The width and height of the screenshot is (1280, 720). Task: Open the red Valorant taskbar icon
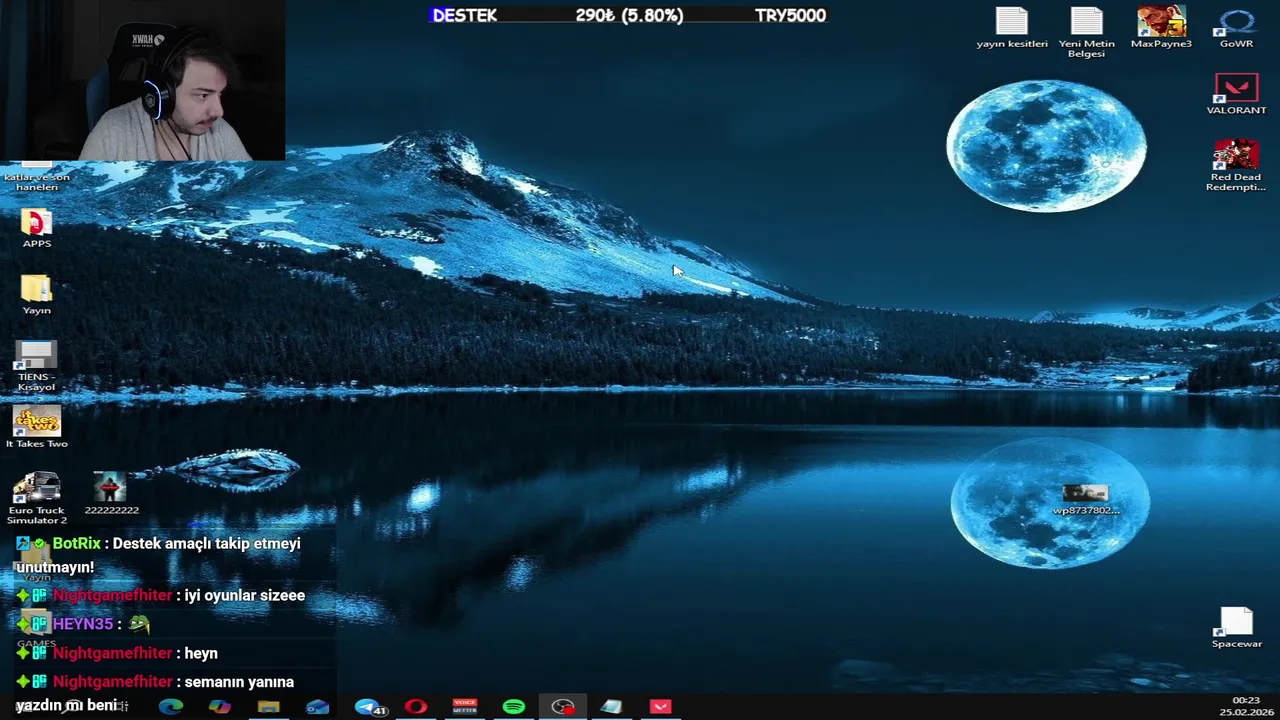click(661, 706)
